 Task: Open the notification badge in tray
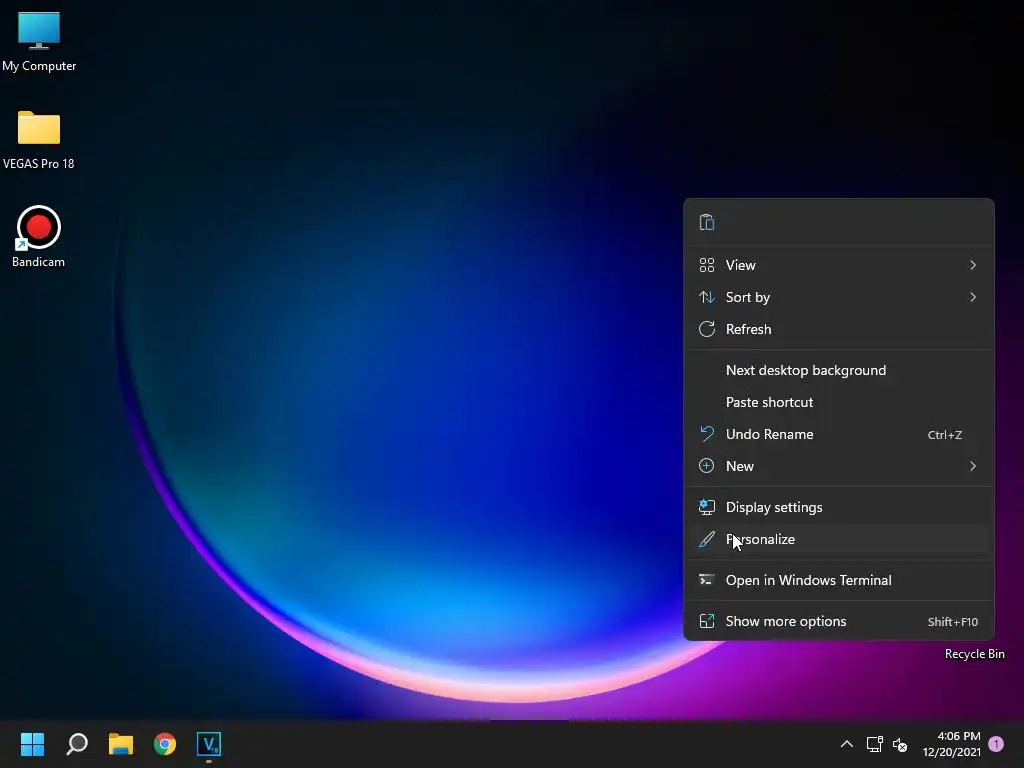tap(996, 744)
